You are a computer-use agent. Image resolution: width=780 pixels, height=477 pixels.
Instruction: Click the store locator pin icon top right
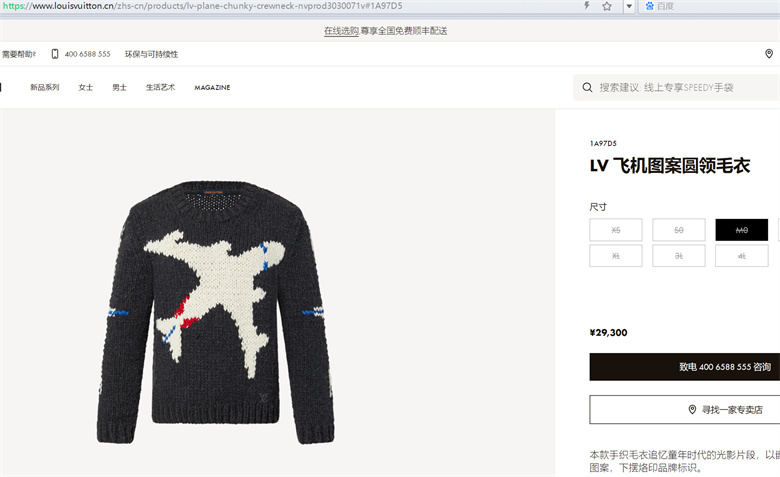[769, 54]
